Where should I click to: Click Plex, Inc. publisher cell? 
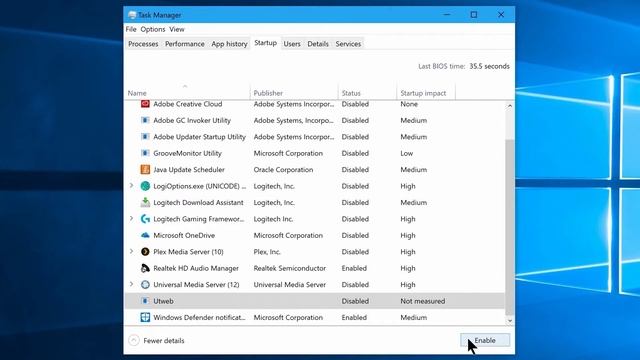tap(267, 252)
